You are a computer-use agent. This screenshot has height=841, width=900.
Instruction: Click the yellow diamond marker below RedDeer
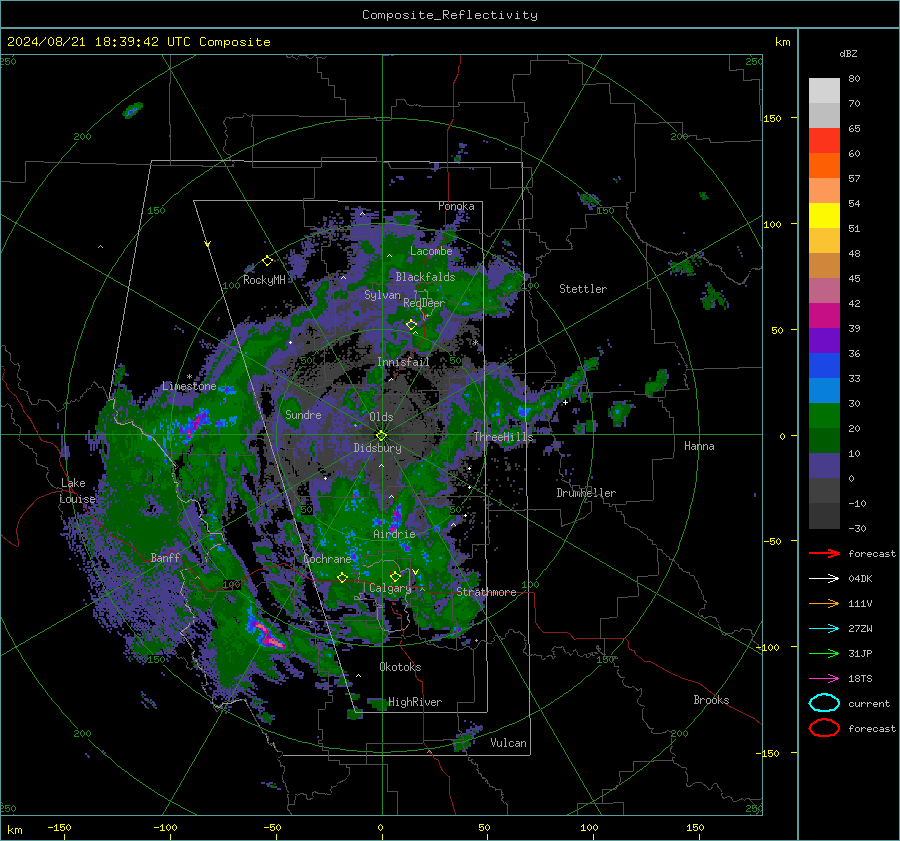[411, 325]
